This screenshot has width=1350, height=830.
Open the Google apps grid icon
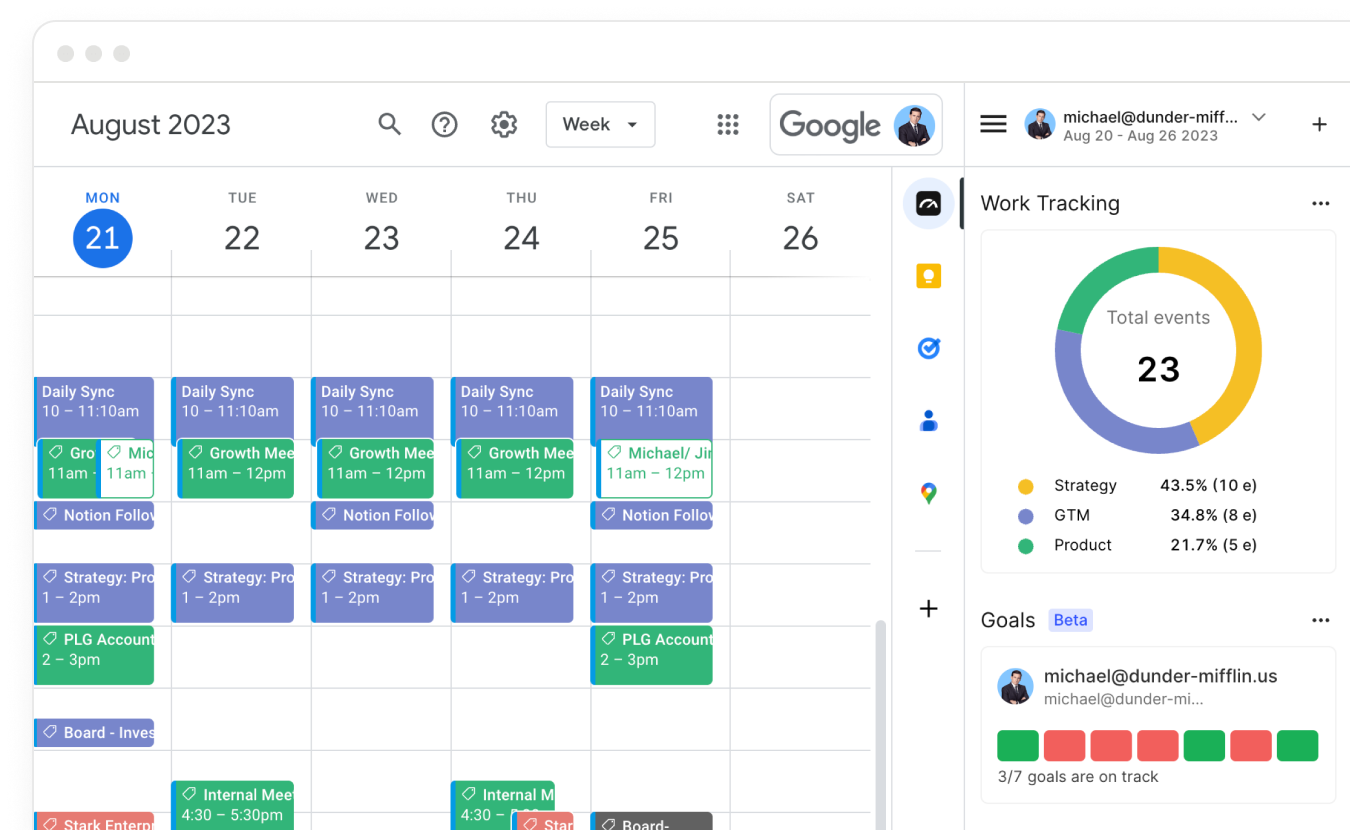click(x=727, y=124)
